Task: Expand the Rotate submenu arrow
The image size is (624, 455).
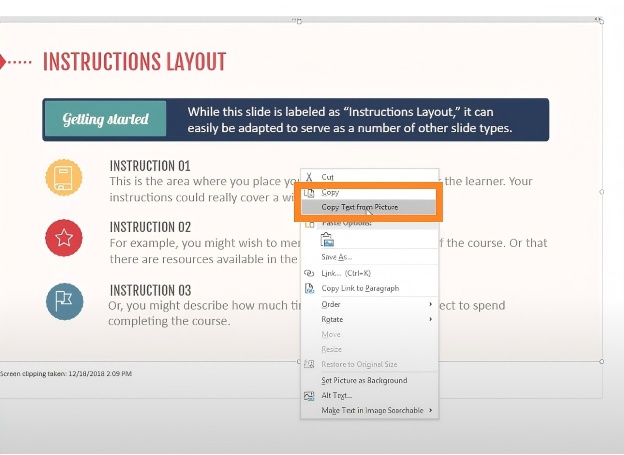Action: point(430,319)
